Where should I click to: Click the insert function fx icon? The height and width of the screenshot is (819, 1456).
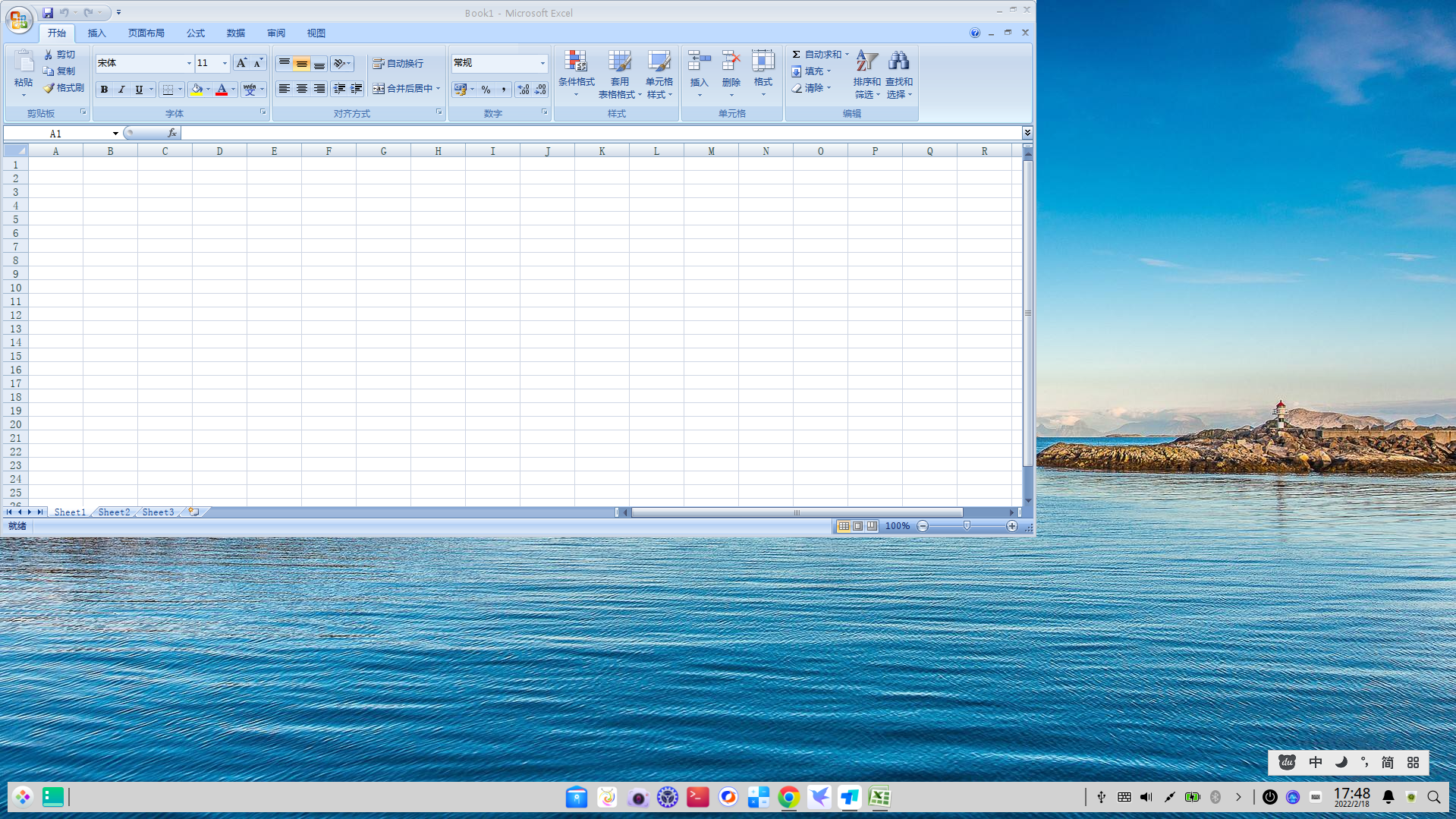pyautogui.click(x=172, y=133)
